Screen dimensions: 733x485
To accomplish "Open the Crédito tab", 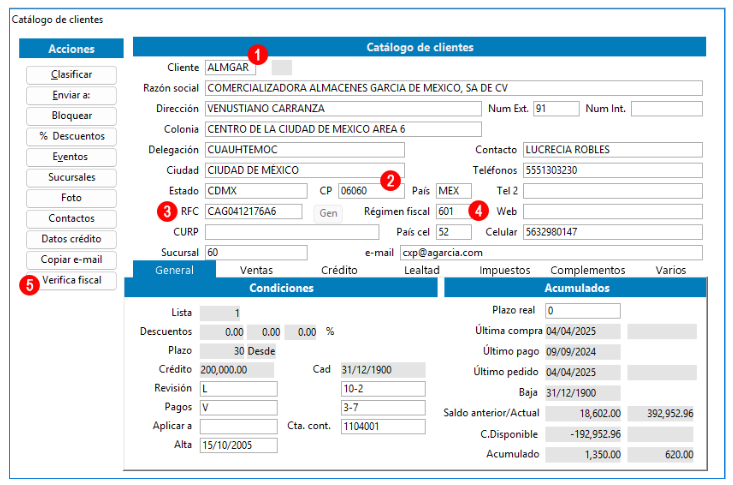I will (x=339, y=270).
